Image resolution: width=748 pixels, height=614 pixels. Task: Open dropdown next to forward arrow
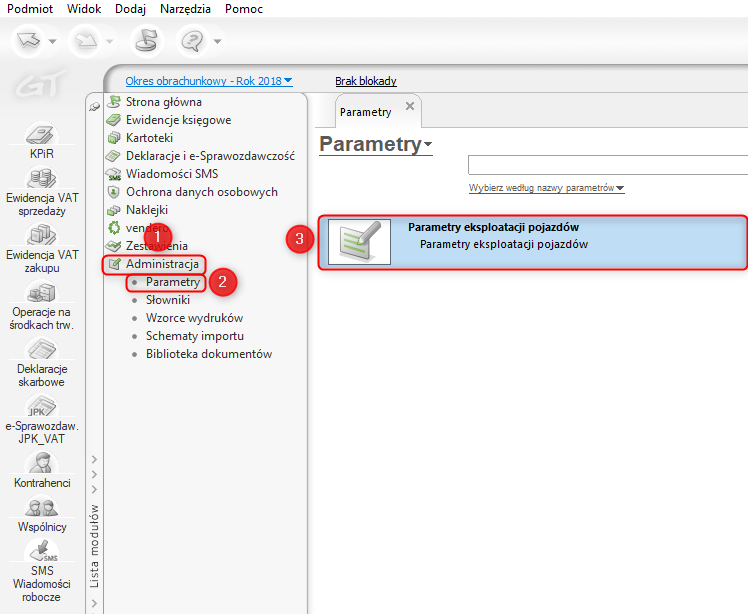pos(109,42)
